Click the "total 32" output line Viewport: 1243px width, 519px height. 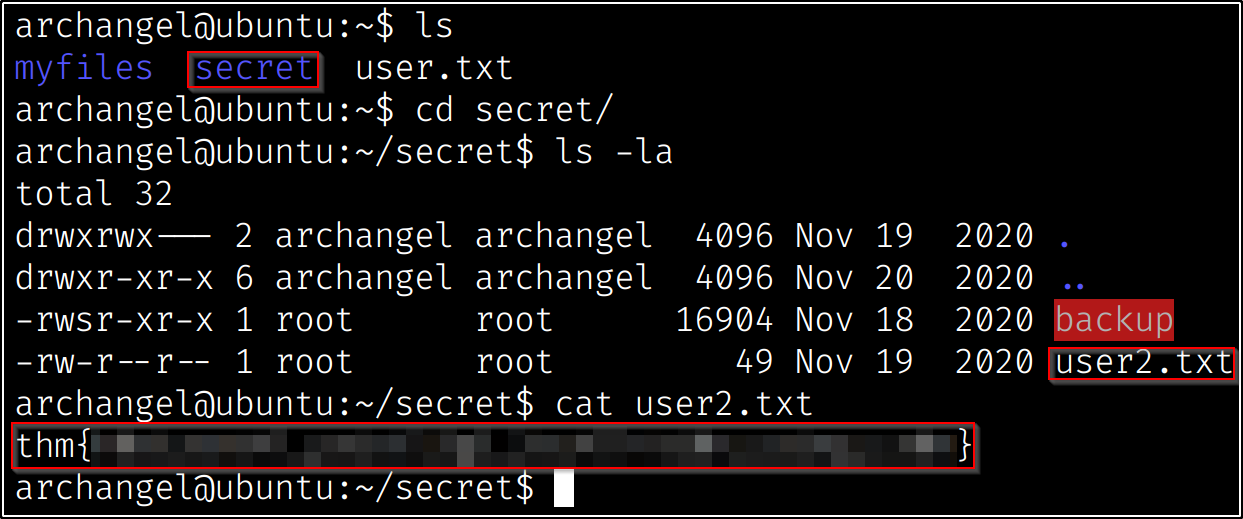pos(95,194)
